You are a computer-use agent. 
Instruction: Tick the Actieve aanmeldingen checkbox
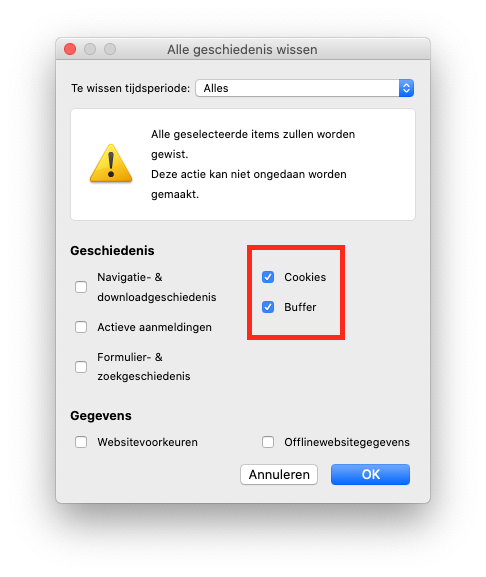click(x=81, y=327)
